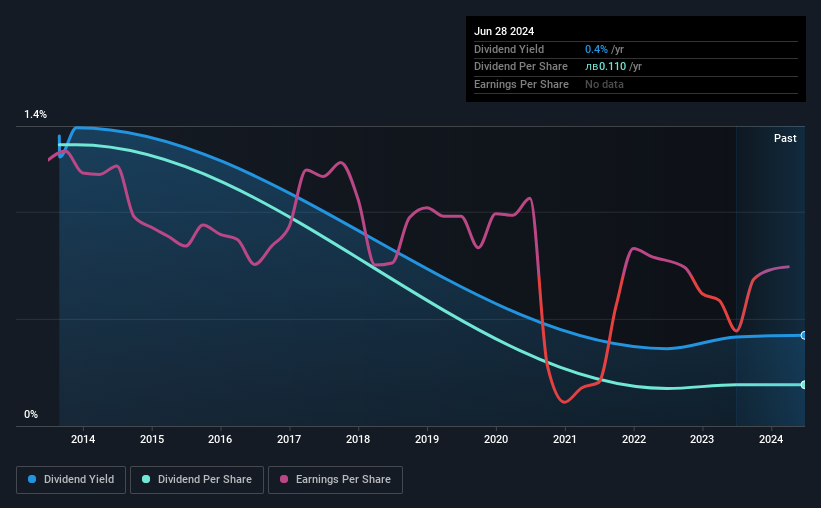The height and width of the screenshot is (508, 821).
Task: Toggle the Dividend Yield legend button
Action: (x=71, y=480)
